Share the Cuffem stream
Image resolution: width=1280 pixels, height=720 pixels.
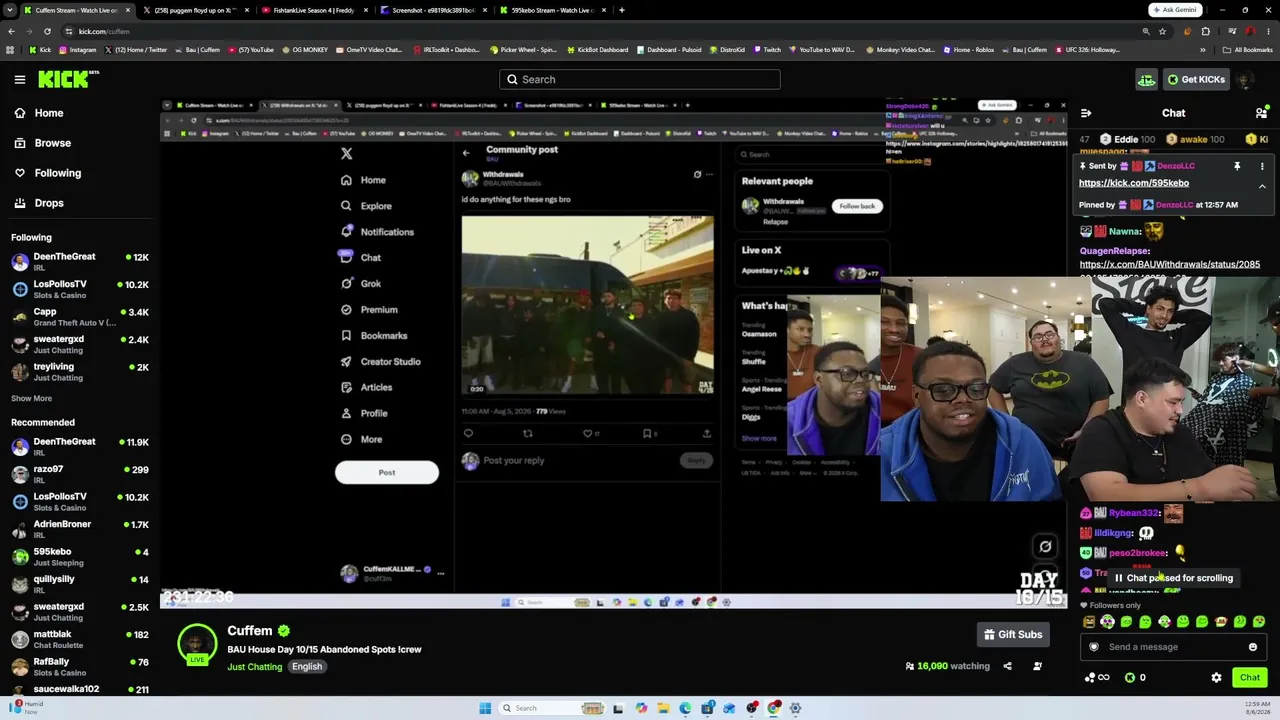[1007, 666]
